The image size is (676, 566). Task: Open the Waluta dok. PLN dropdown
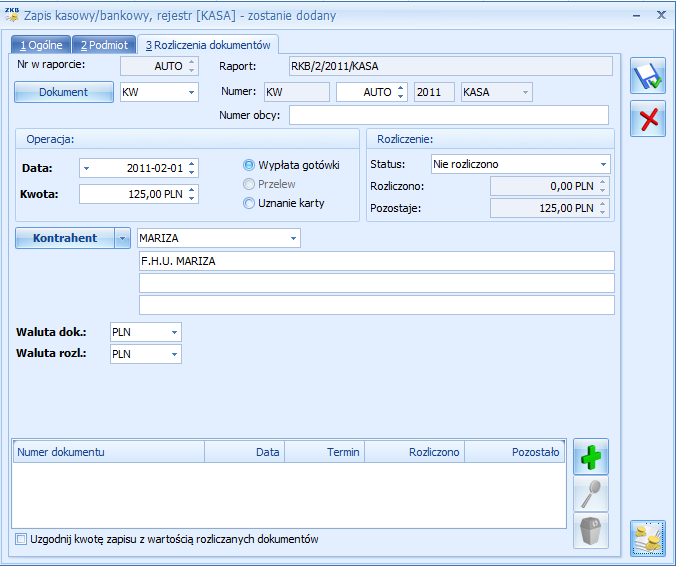(x=174, y=332)
